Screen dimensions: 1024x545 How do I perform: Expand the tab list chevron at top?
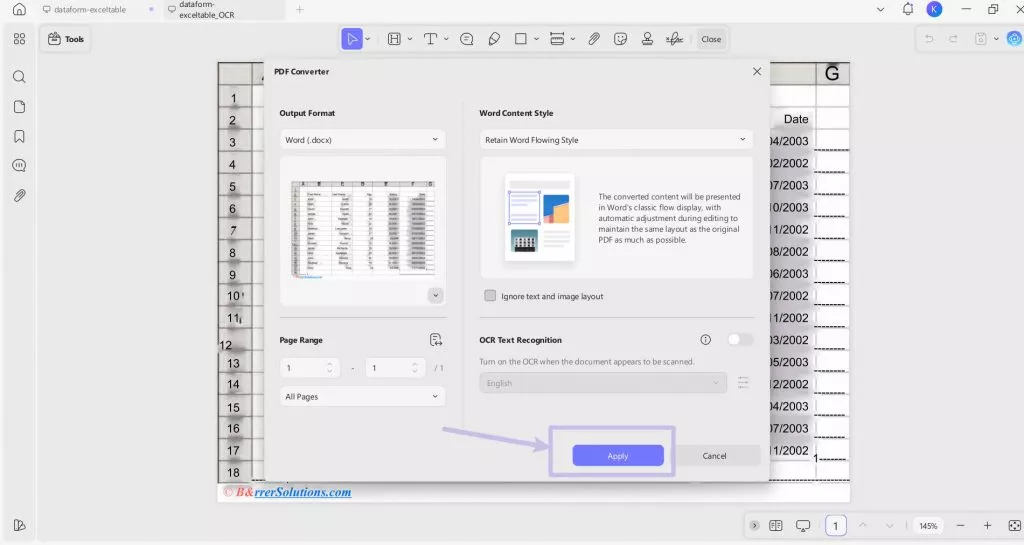tap(880, 9)
